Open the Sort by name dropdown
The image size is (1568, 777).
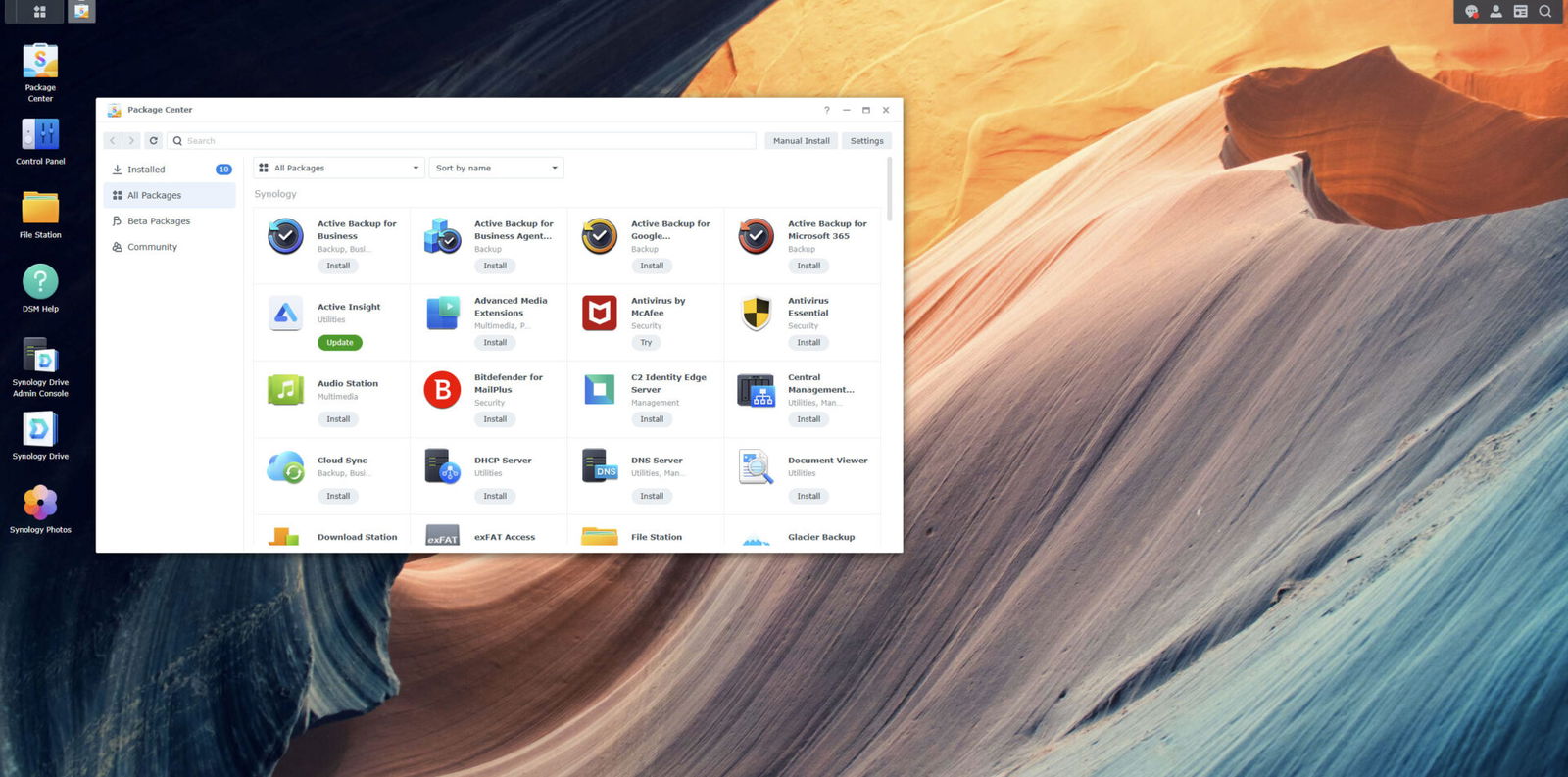coord(496,169)
